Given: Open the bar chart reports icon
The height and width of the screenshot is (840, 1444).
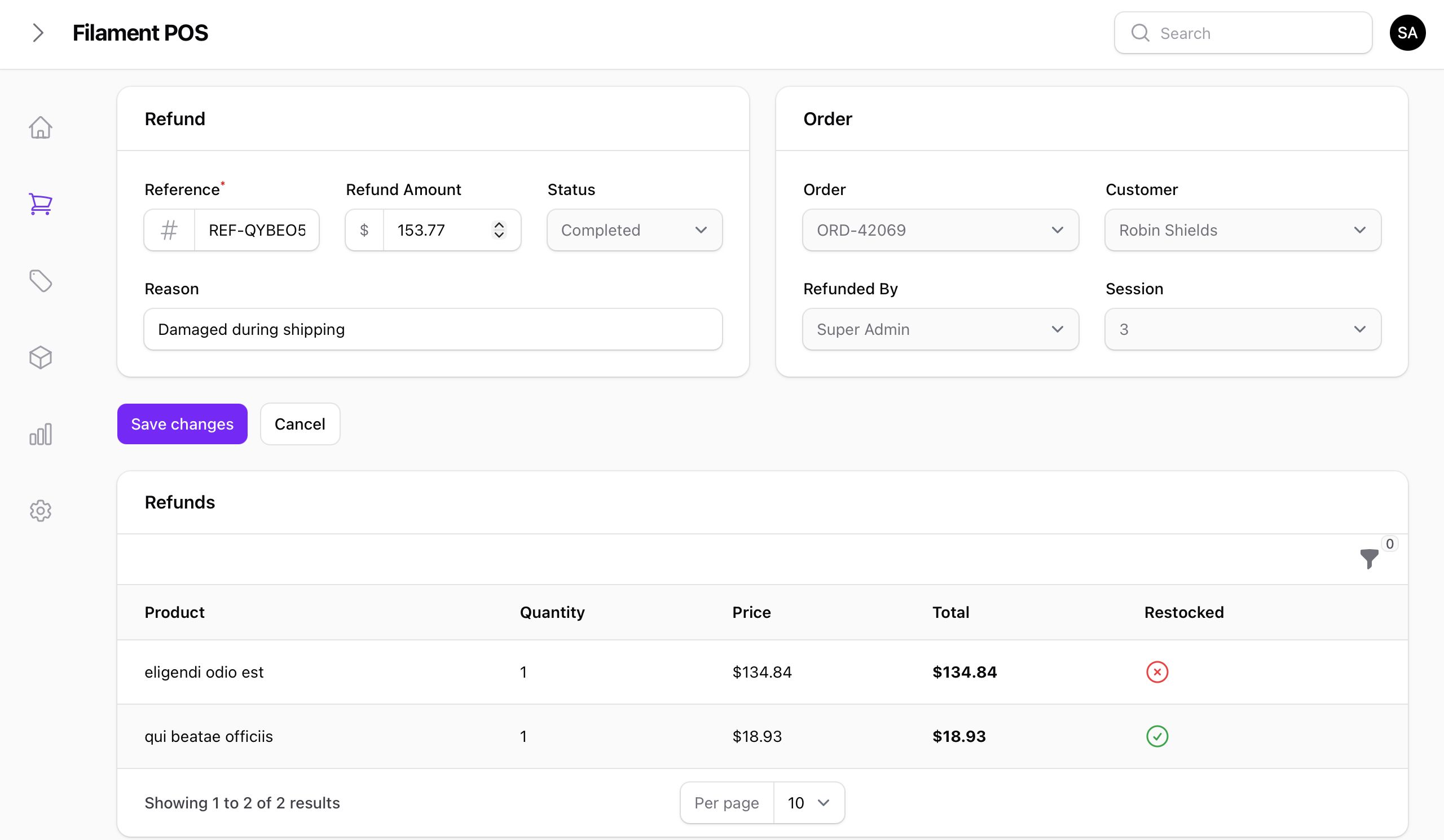Looking at the screenshot, I should pyautogui.click(x=40, y=434).
